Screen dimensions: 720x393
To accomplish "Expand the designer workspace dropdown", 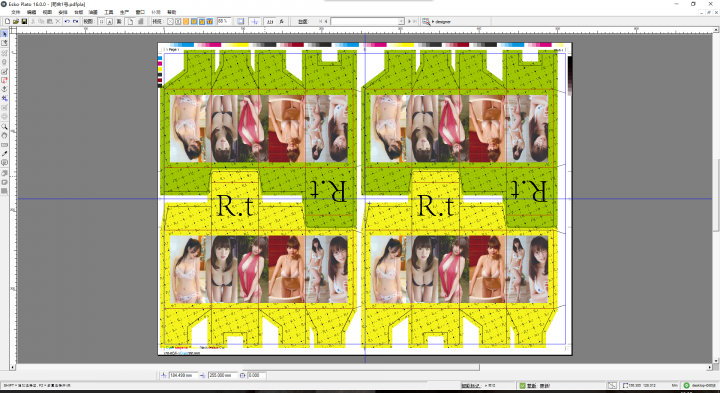I will [441, 22].
